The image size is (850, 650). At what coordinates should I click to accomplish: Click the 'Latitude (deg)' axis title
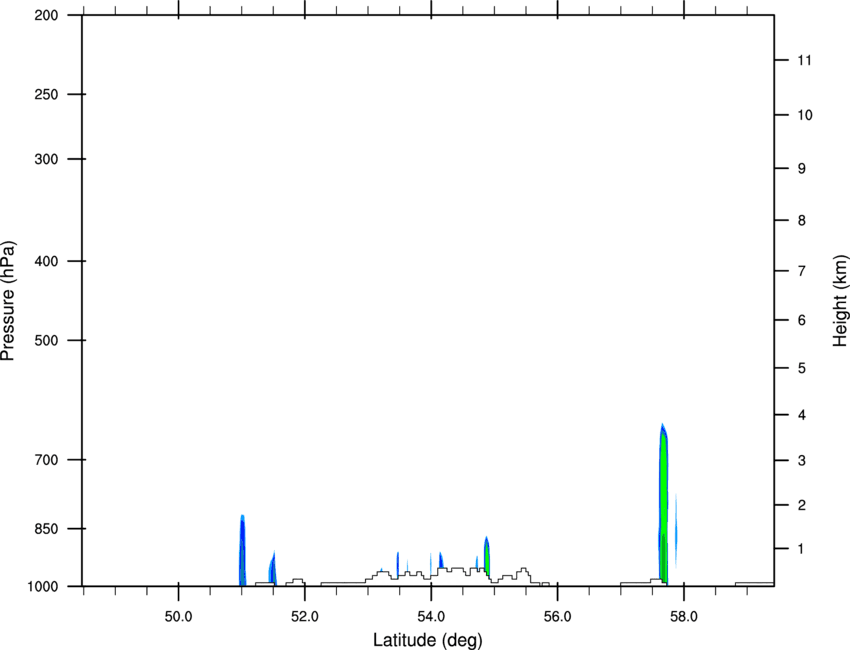(428, 640)
